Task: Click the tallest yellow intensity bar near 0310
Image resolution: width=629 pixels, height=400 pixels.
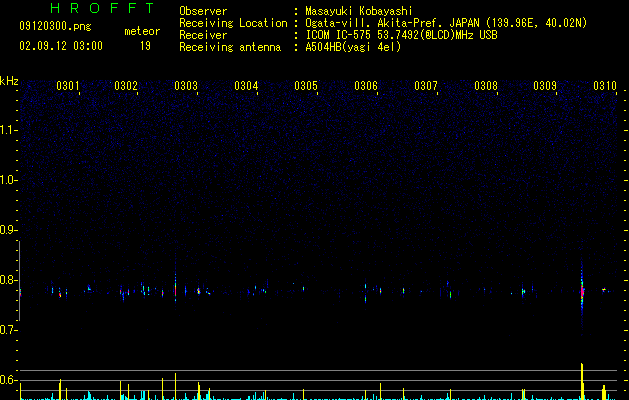Action: [x=582, y=381]
